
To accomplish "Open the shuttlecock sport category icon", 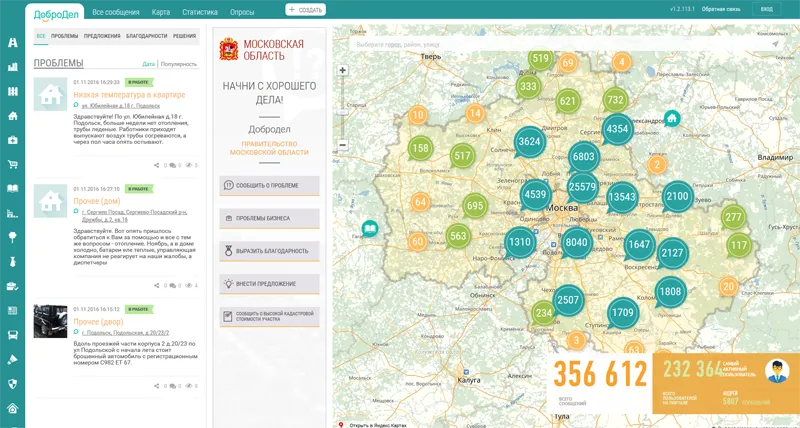I will pyautogui.click(x=12, y=360).
